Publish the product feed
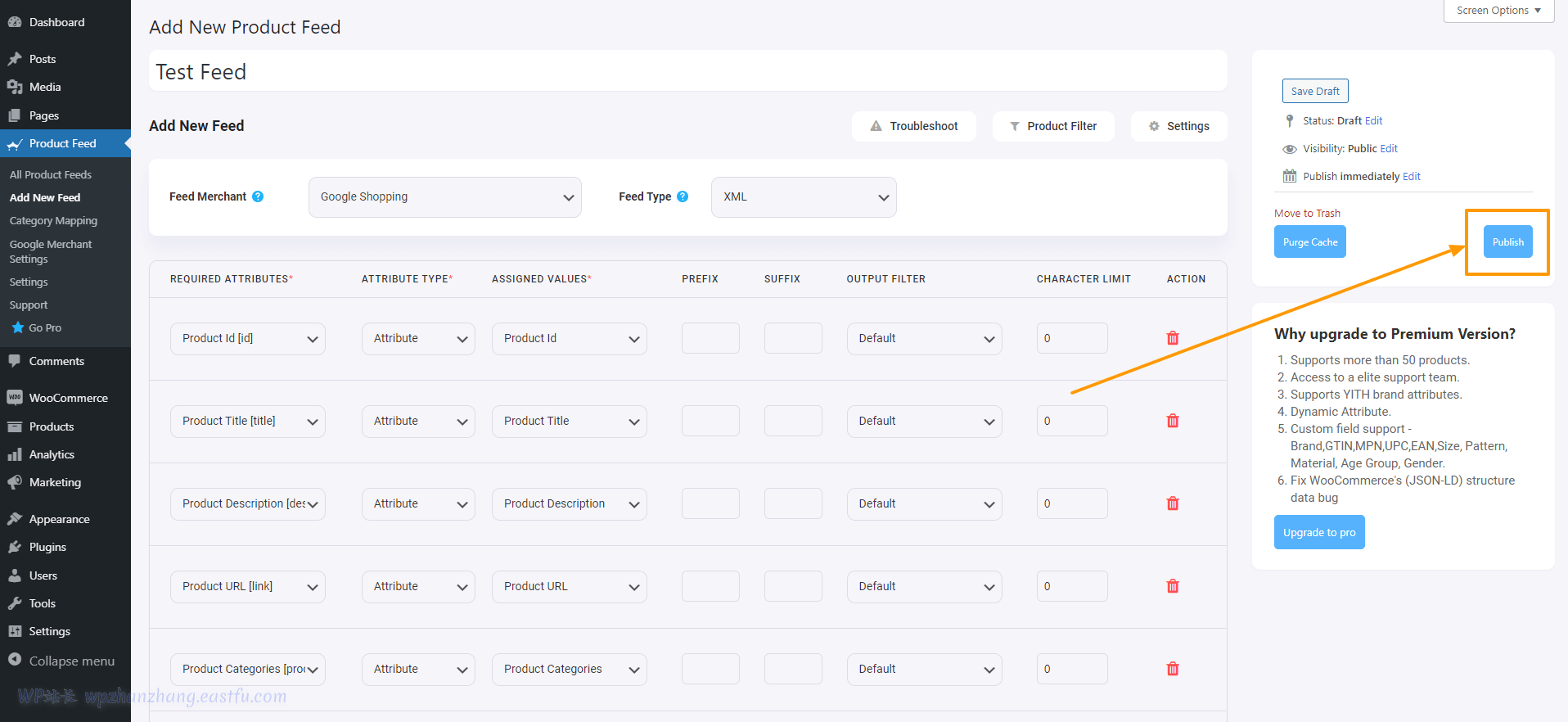 (1507, 242)
